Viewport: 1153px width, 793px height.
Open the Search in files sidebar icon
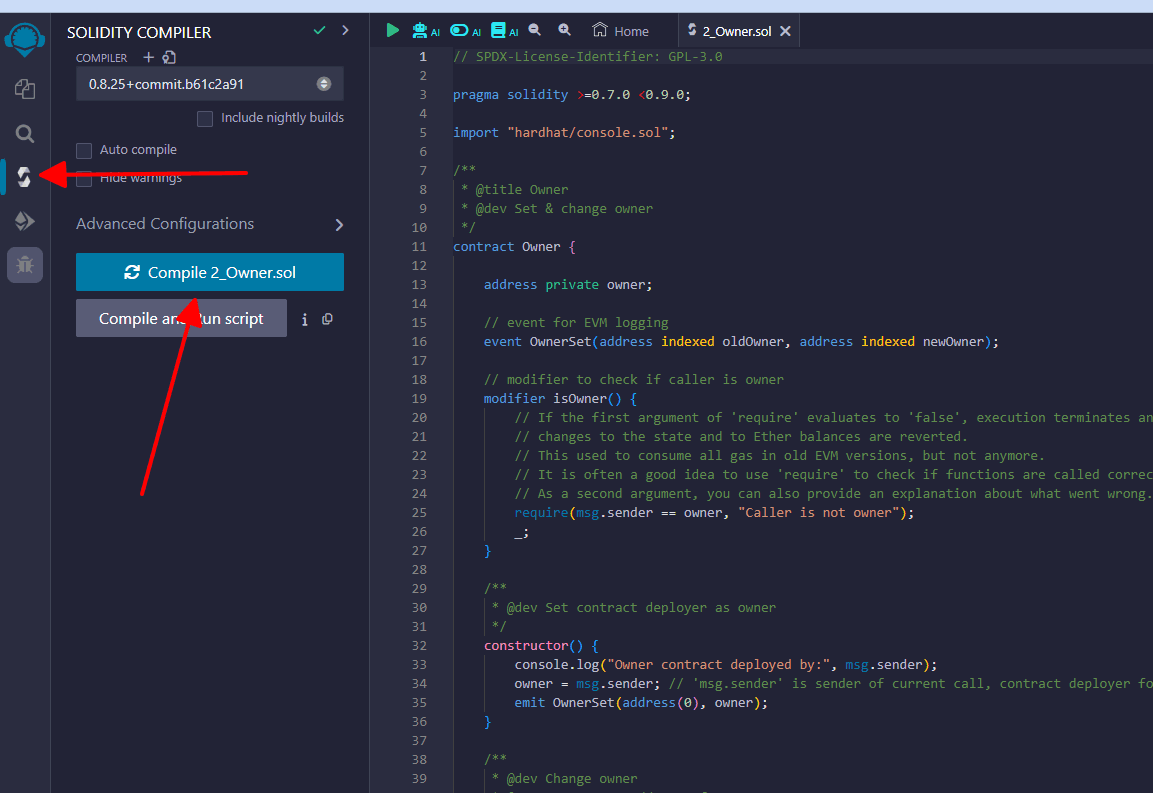tap(25, 134)
